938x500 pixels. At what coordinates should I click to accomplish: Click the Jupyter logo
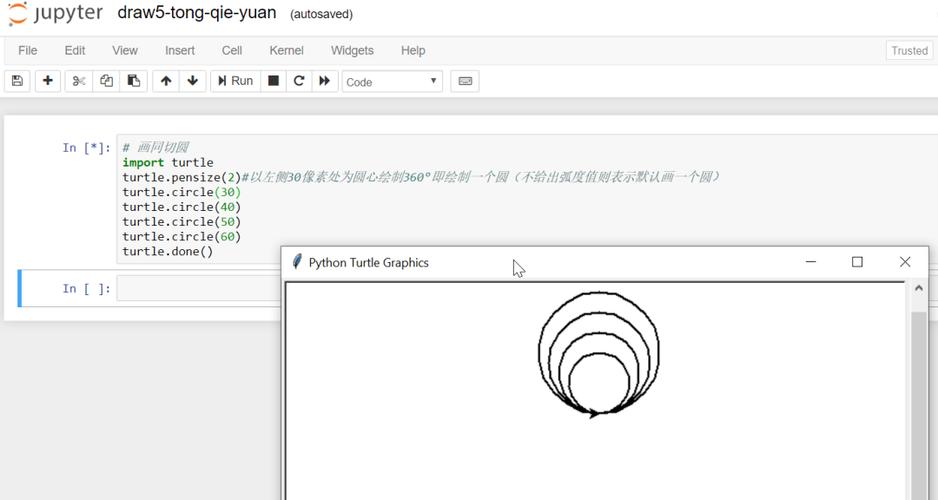tap(55, 14)
